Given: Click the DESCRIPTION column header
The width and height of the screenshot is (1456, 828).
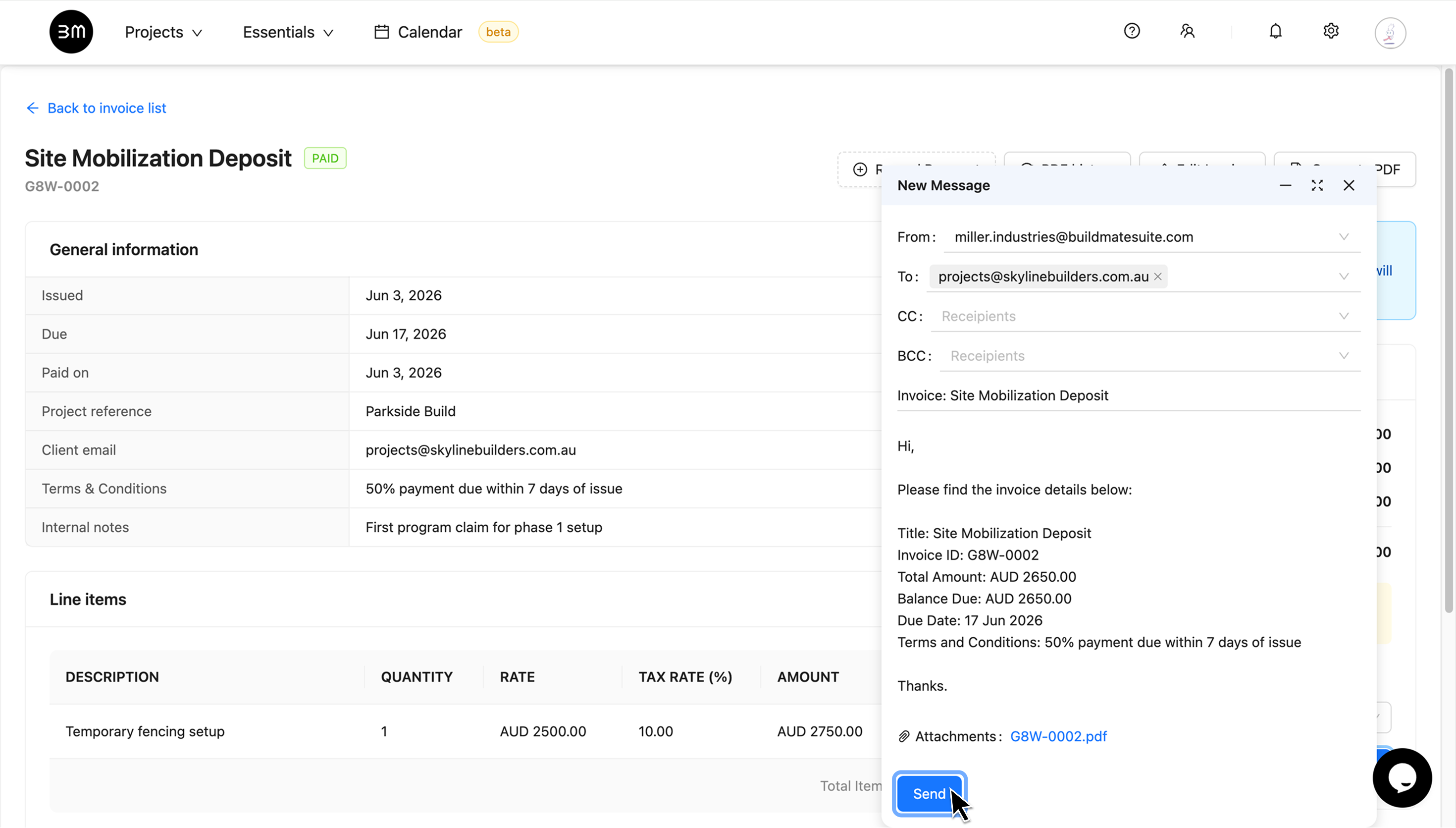Looking at the screenshot, I should pos(112,677).
